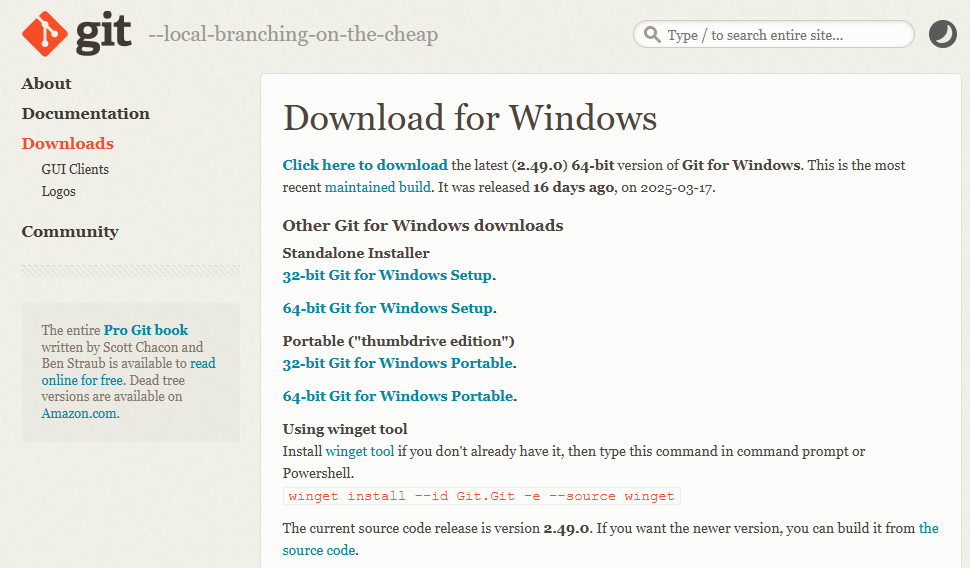
Task: Click the 'Portable ("thumbdrive edition")' subheading
Action: pyautogui.click(x=398, y=341)
